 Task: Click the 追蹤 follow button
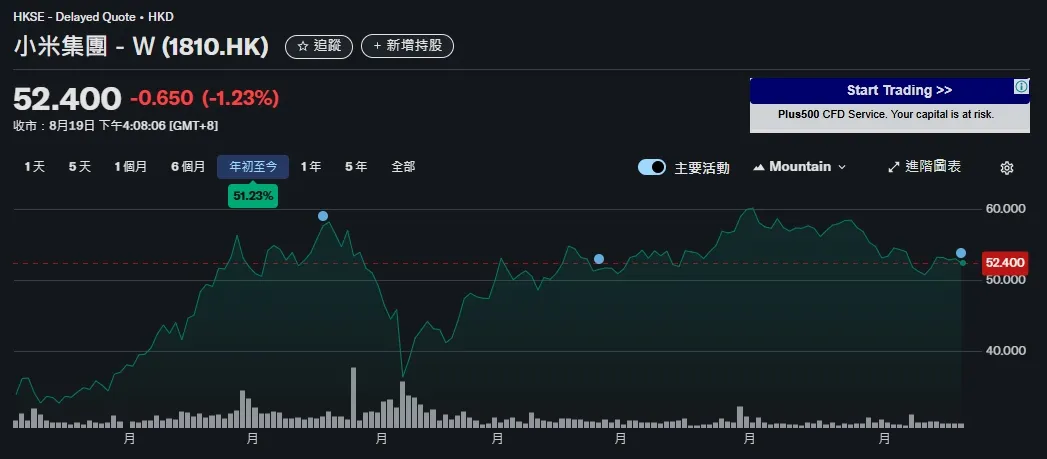(318, 46)
